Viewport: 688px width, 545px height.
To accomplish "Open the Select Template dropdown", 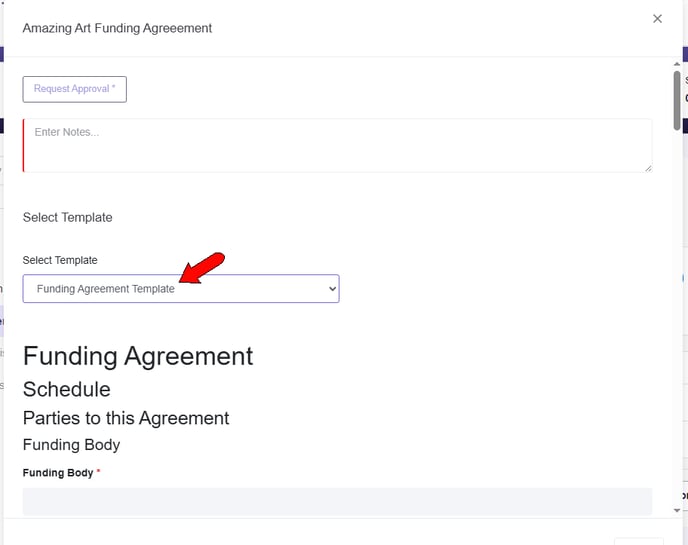I will [x=180, y=289].
